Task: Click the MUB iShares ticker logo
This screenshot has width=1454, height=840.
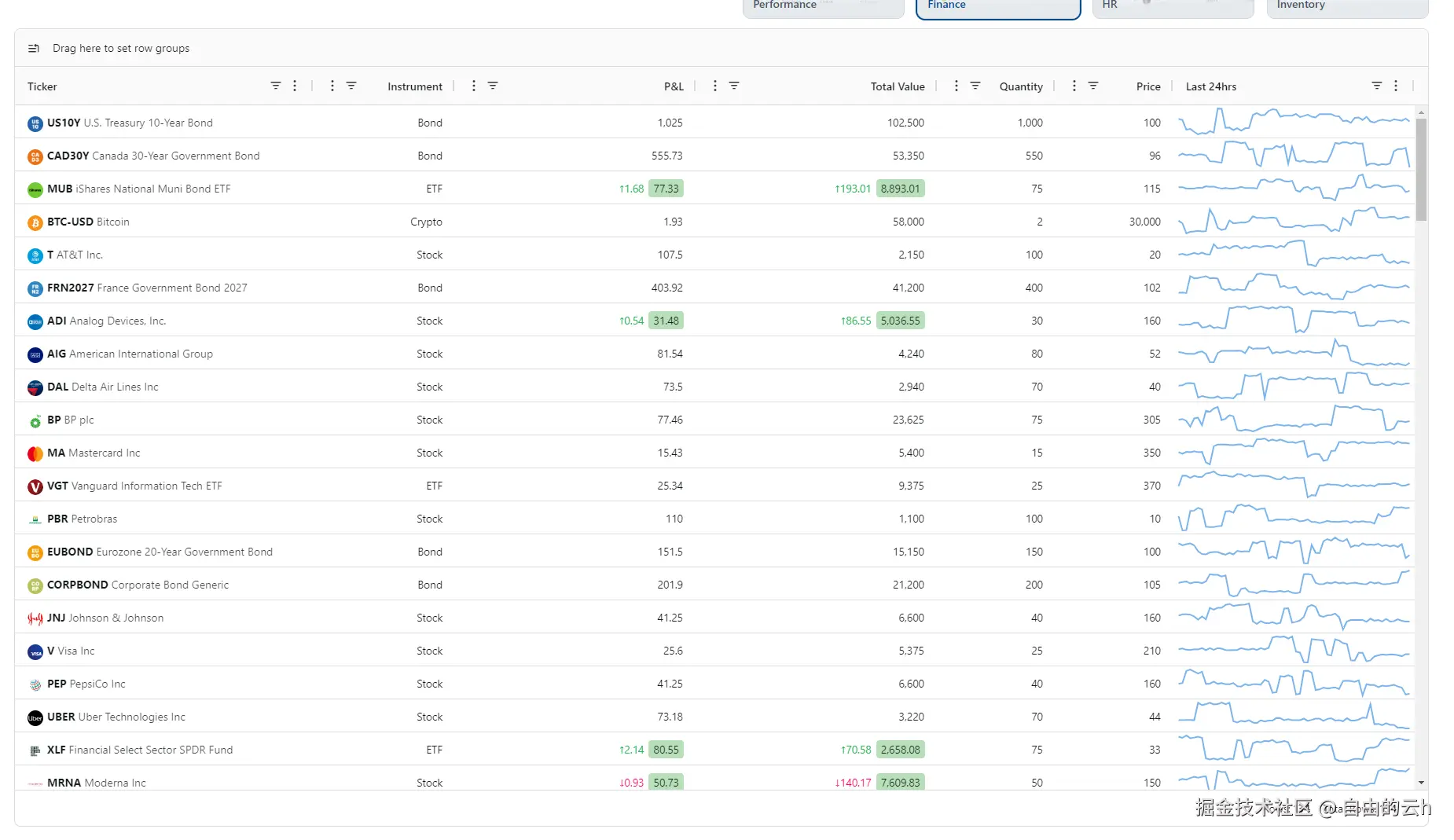Action: tap(35, 189)
